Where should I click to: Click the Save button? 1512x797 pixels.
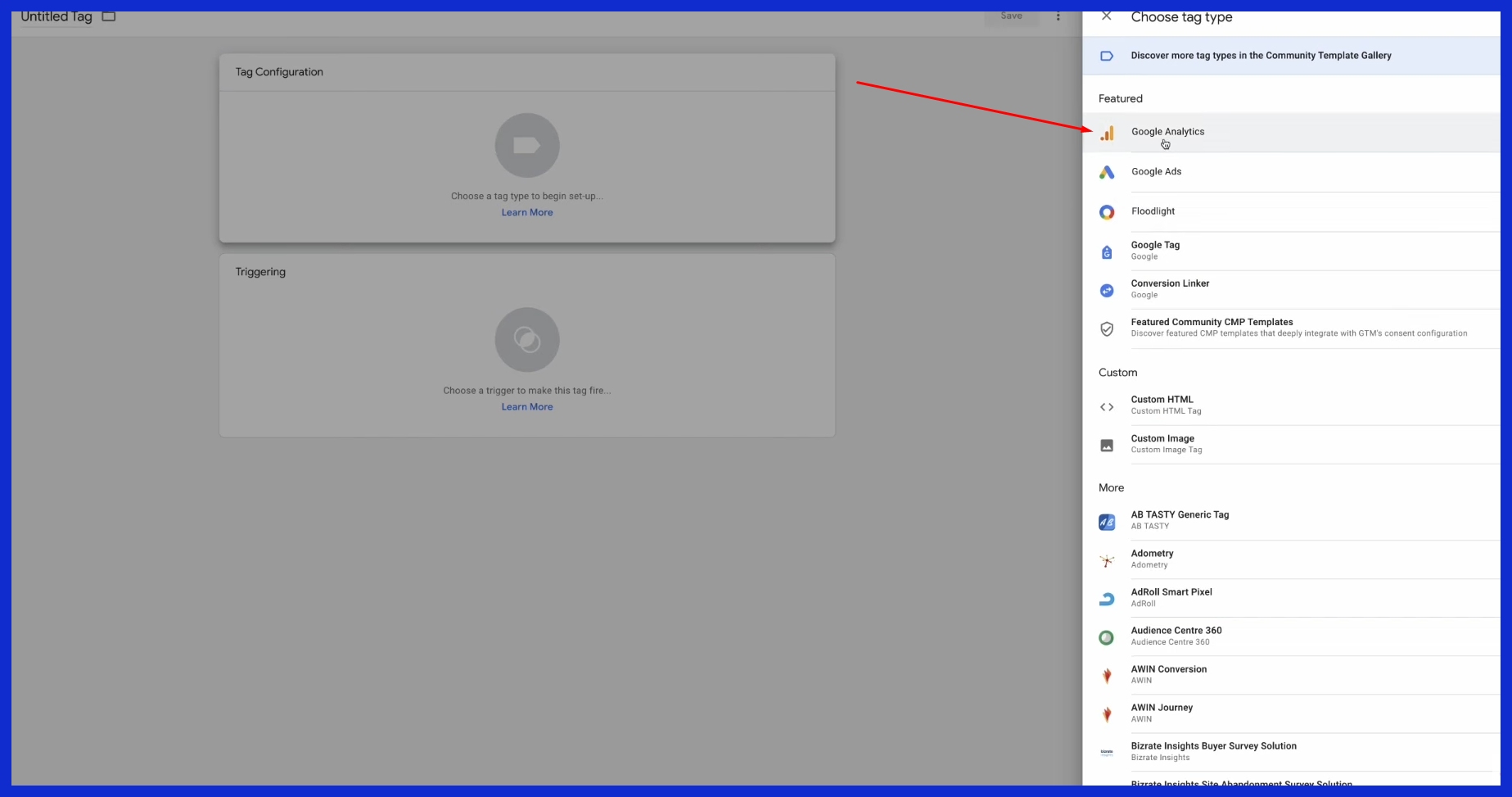coord(1011,16)
